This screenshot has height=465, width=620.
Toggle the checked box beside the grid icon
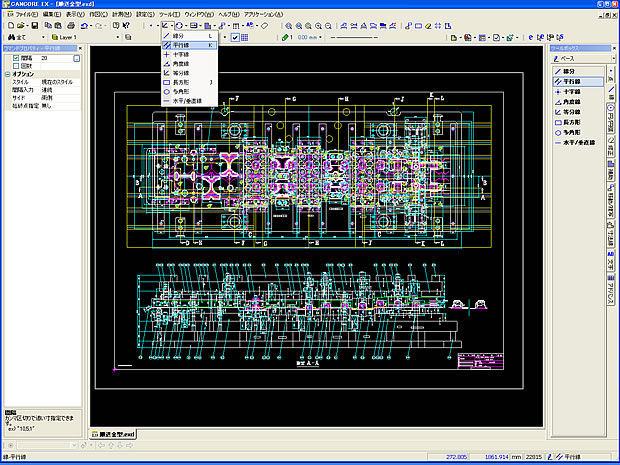235,37
